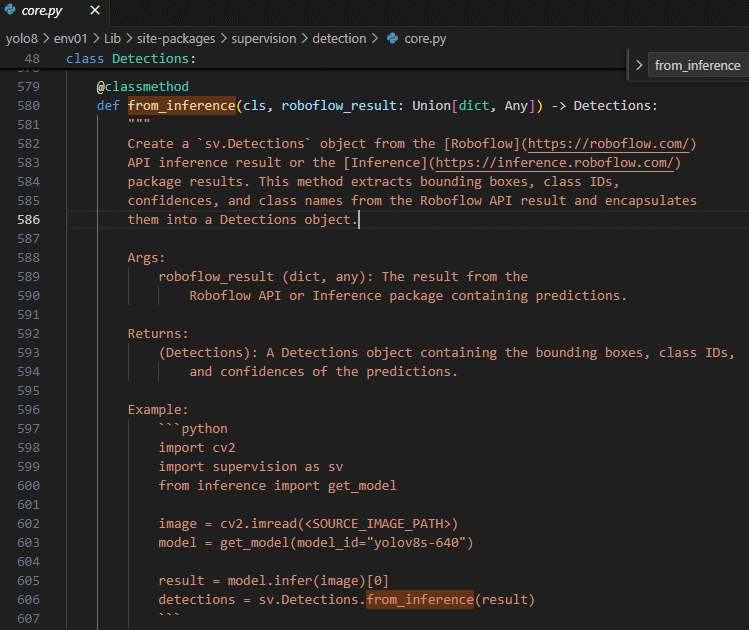
Task: Open the env01 breadcrumb segment
Action: click(70, 39)
